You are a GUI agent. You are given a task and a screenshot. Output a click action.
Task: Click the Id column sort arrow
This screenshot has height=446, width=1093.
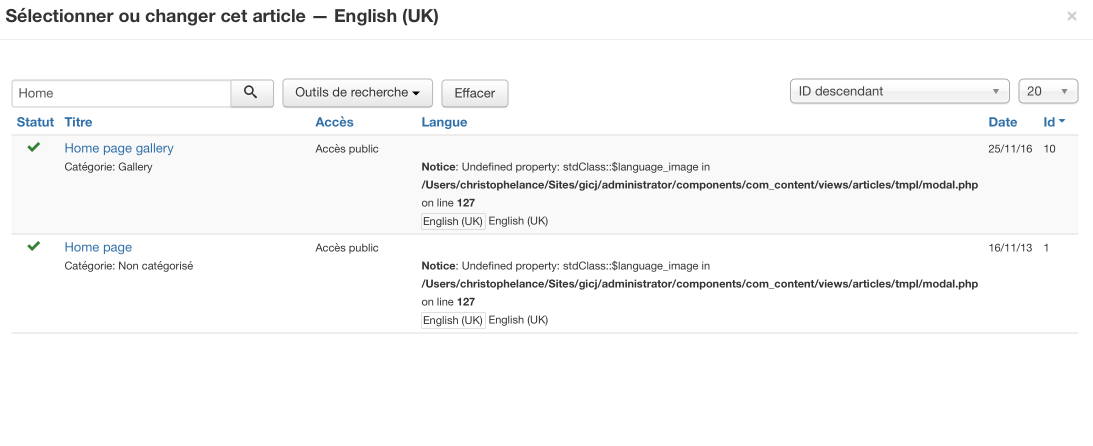(x=1061, y=122)
